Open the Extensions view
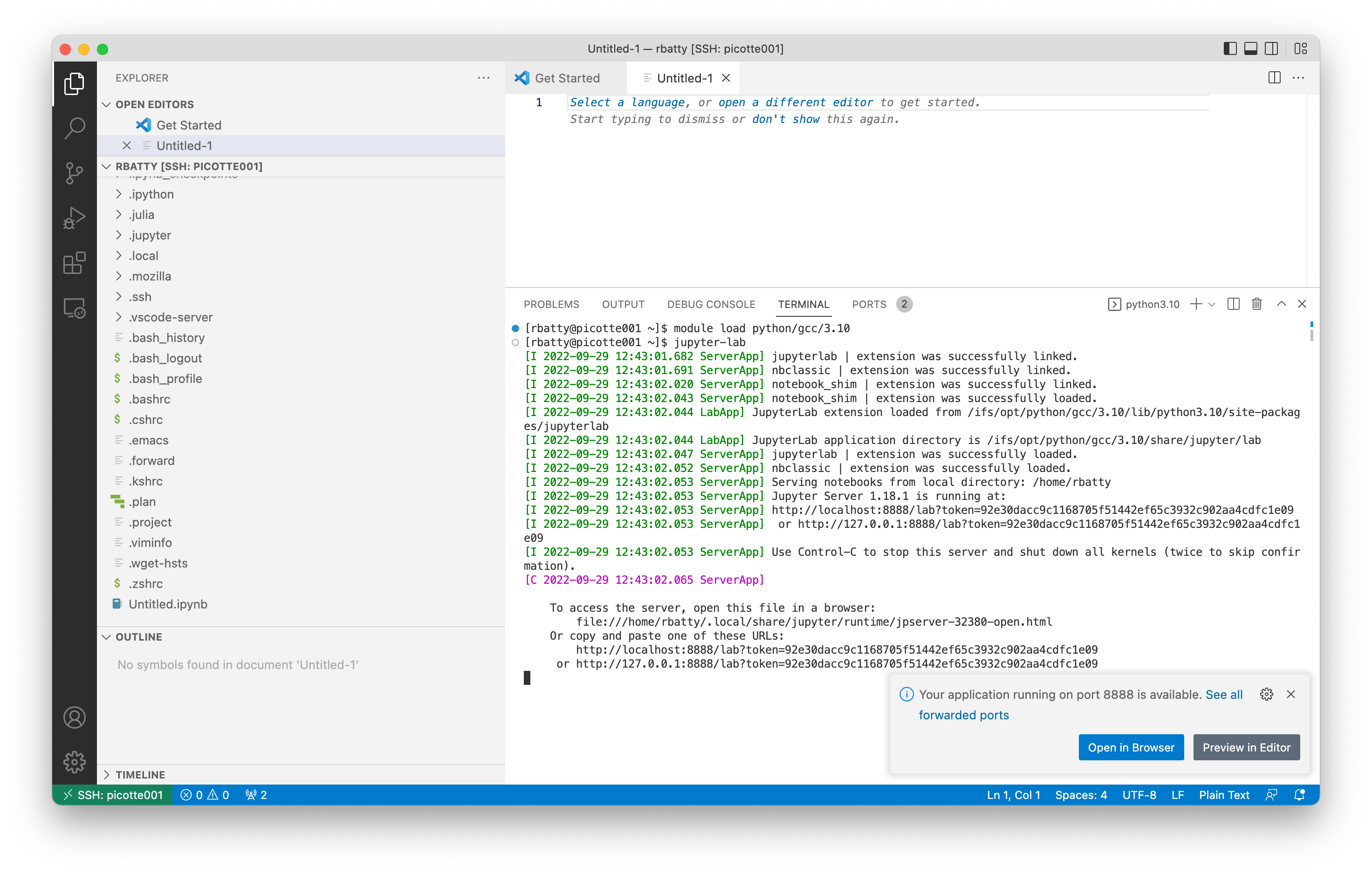Image resolution: width=1372 pixels, height=874 pixels. 74,263
